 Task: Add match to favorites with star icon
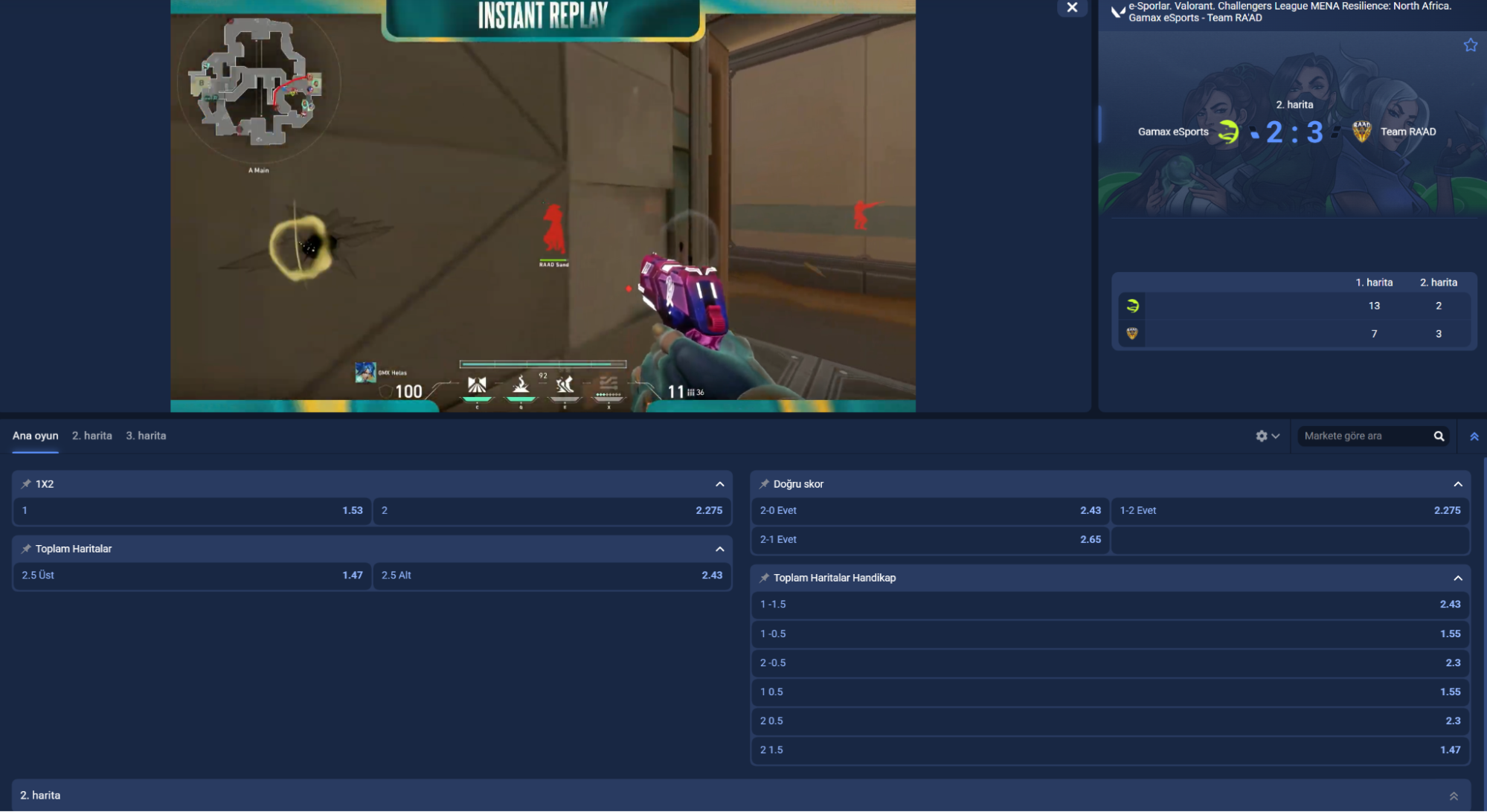point(1470,45)
